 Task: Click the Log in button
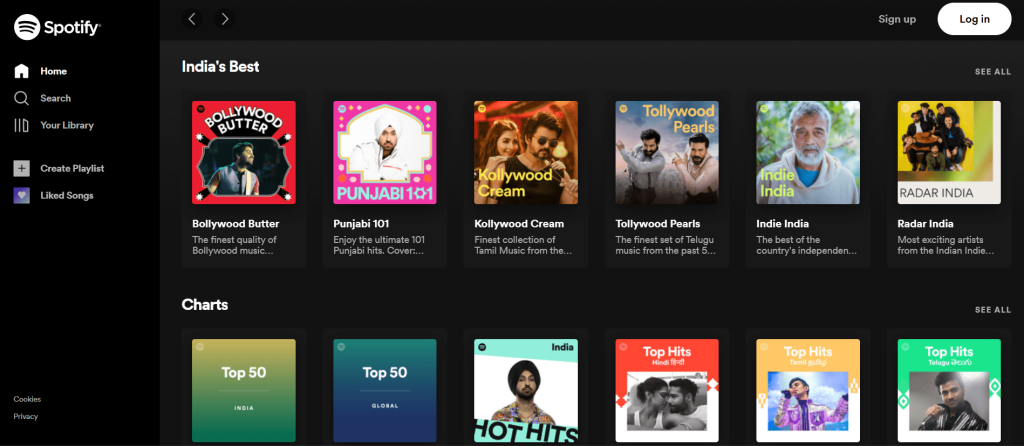coord(974,19)
